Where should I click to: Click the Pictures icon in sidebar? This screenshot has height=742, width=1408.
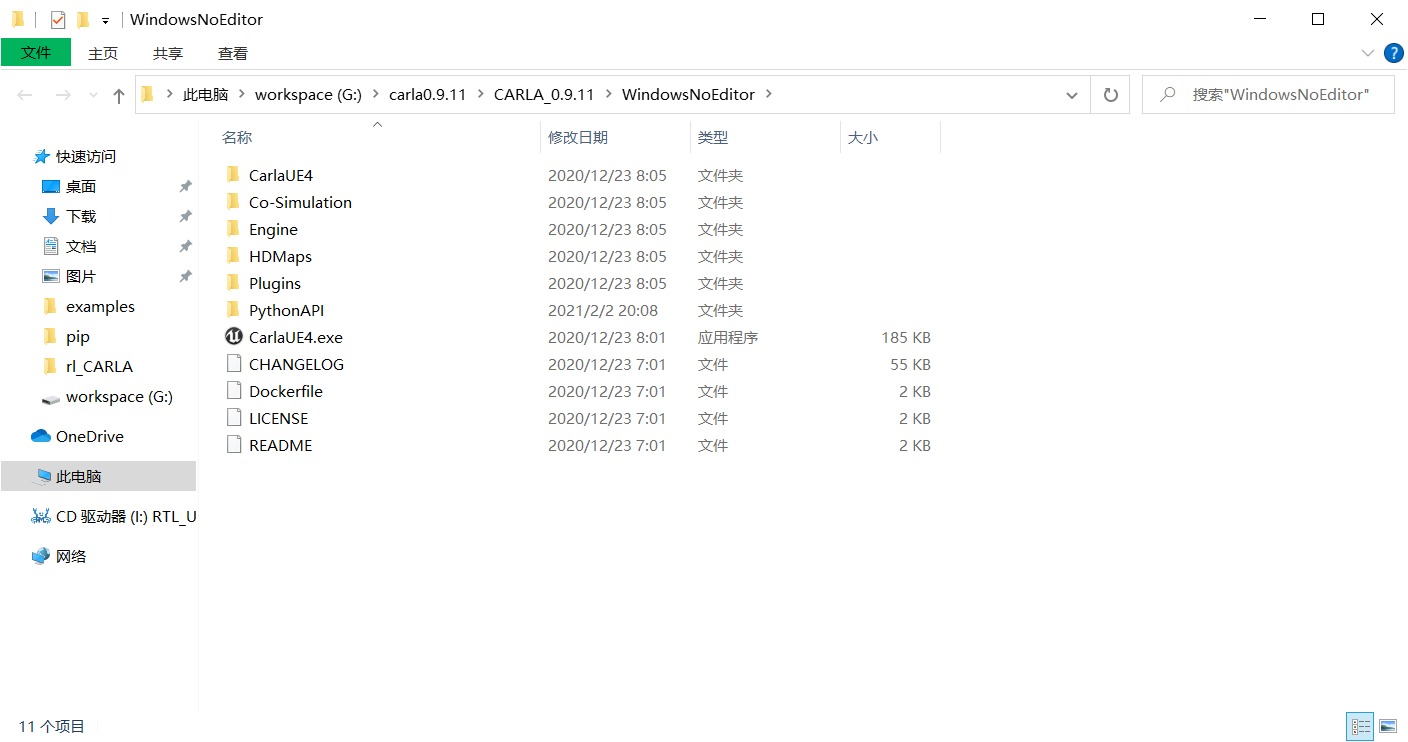point(51,276)
